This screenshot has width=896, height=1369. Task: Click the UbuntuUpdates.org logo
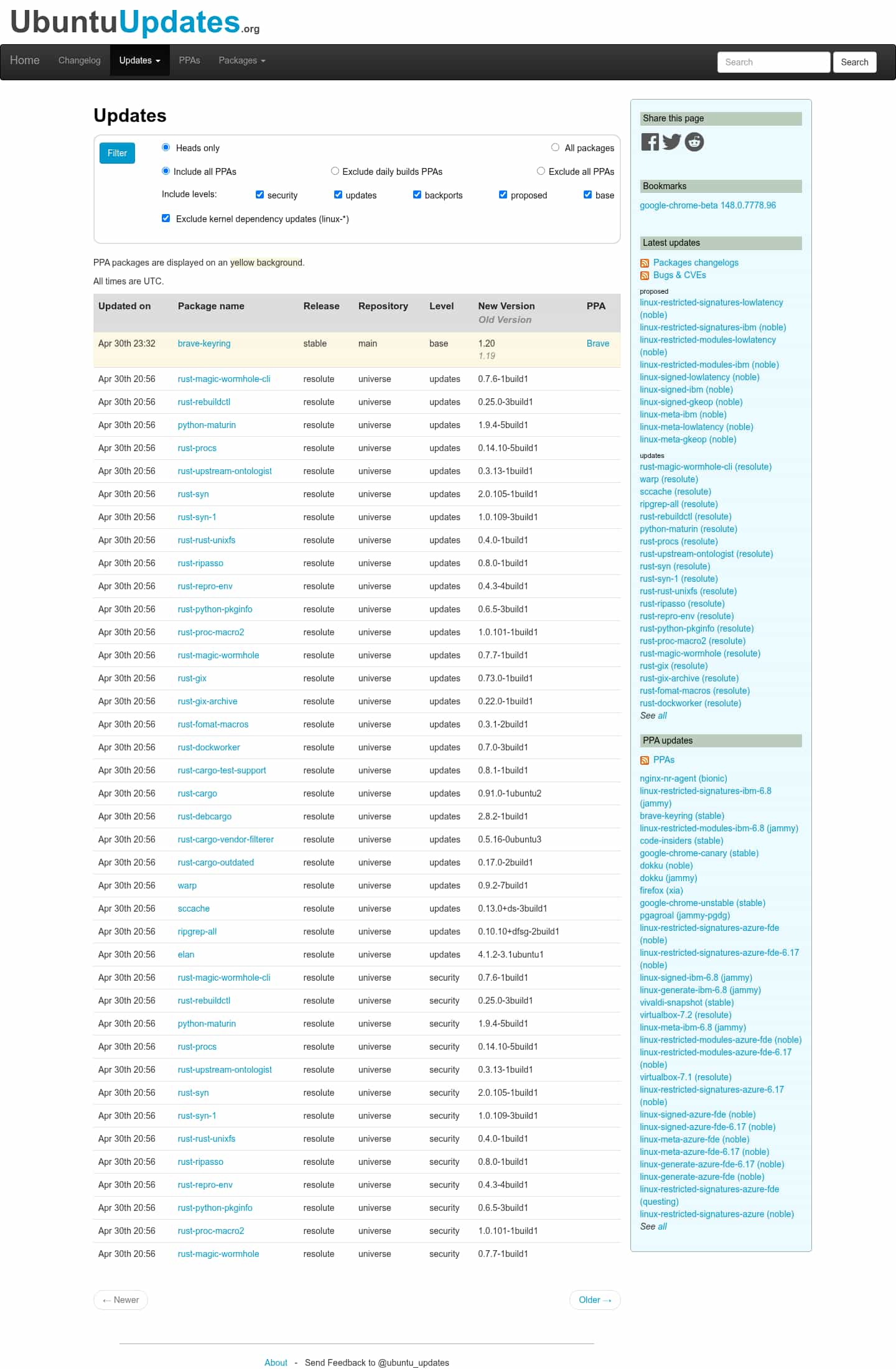135,22
